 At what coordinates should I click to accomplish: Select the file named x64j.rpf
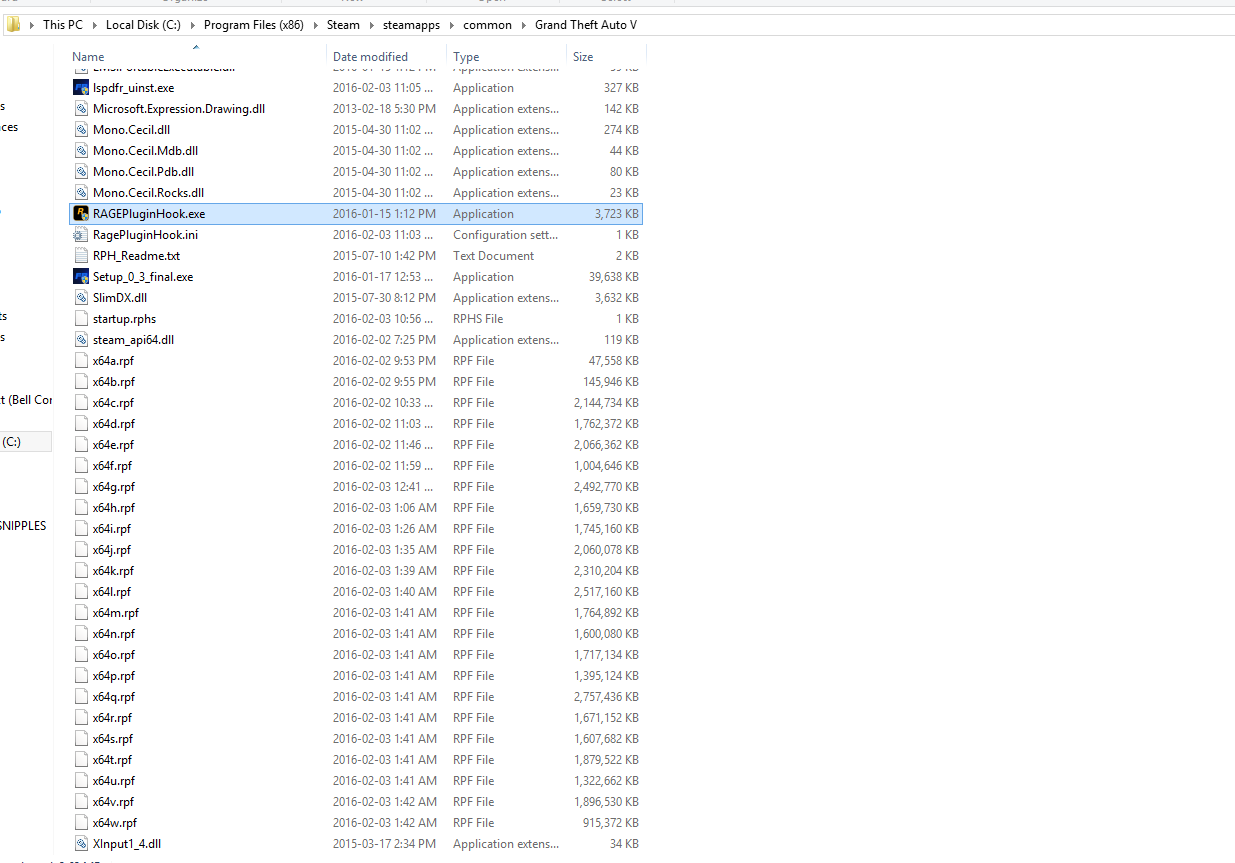click(112, 550)
